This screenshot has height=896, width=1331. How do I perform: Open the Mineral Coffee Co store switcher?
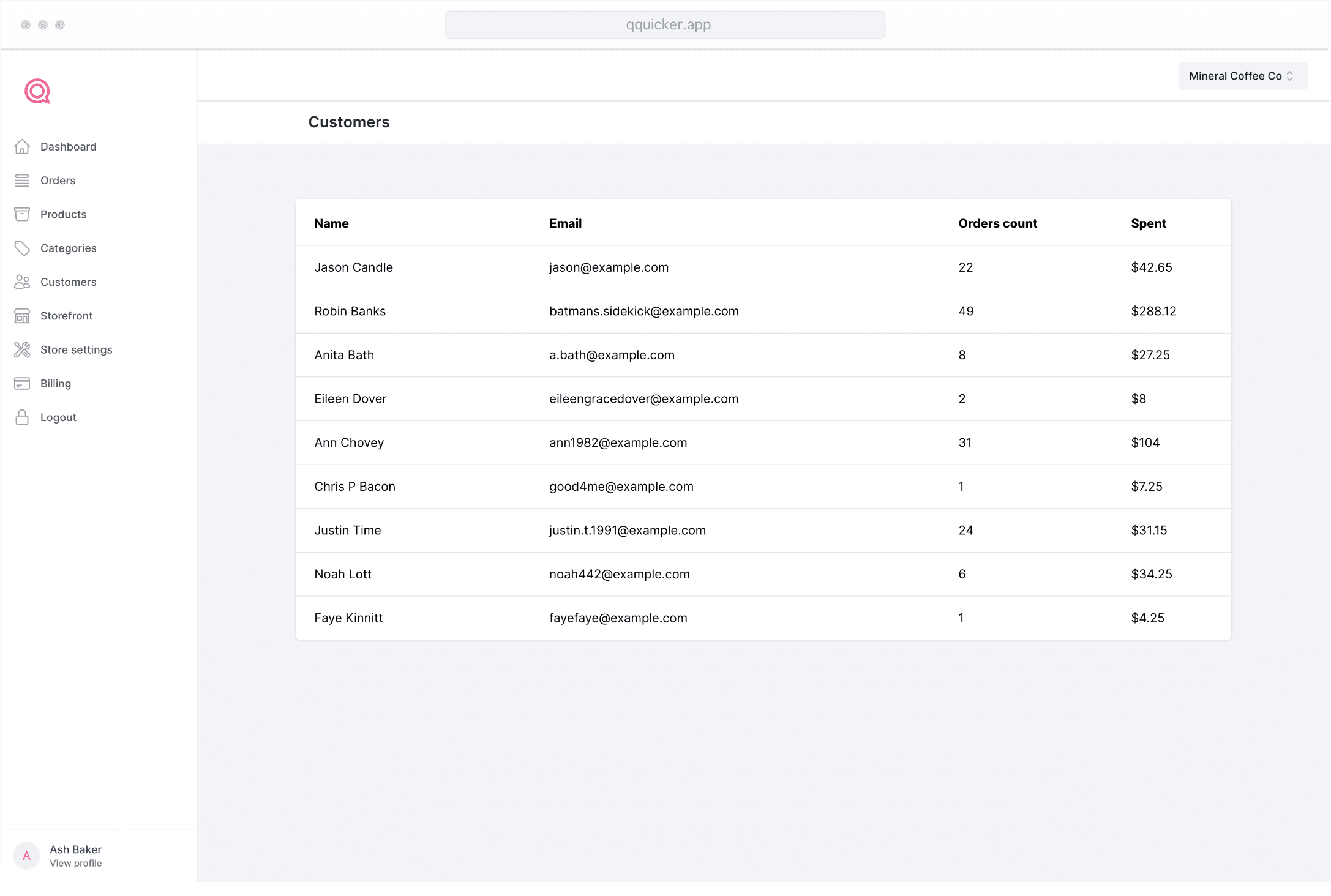click(1242, 76)
